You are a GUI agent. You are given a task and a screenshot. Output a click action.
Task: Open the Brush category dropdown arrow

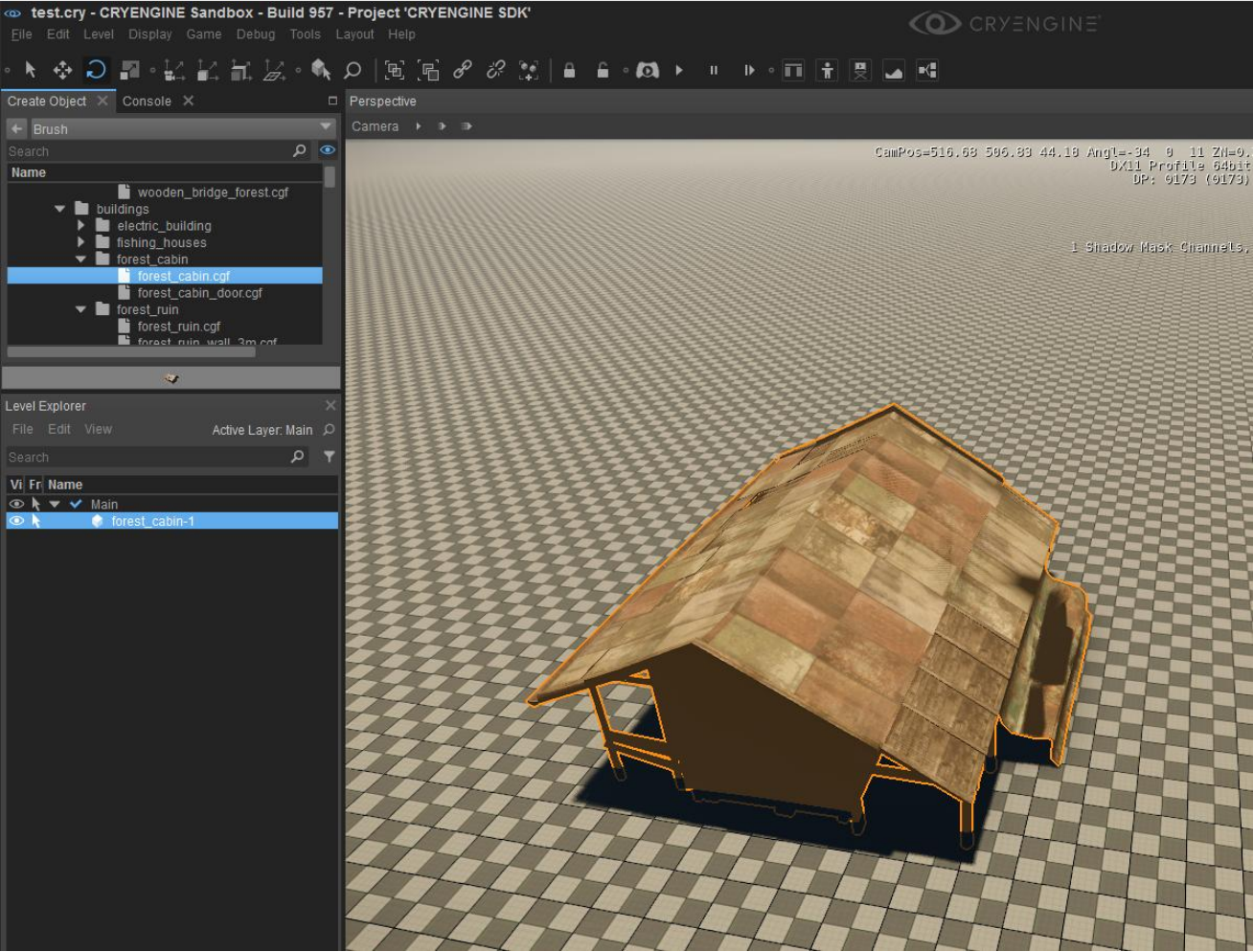point(326,127)
